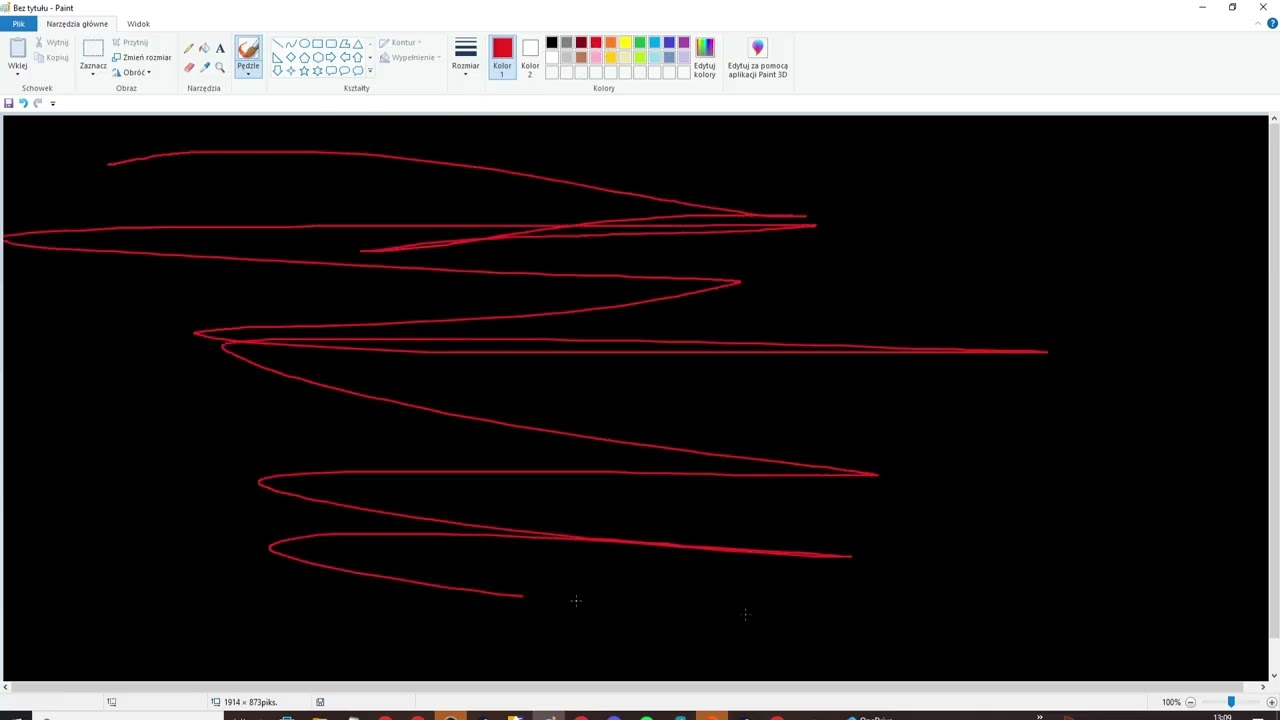Image resolution: width=1280 pixels, height=720 pixels.
Task: Open Edytuj za pomocą aplikacji Paint 3D
Action: click(x=757, y=58)
